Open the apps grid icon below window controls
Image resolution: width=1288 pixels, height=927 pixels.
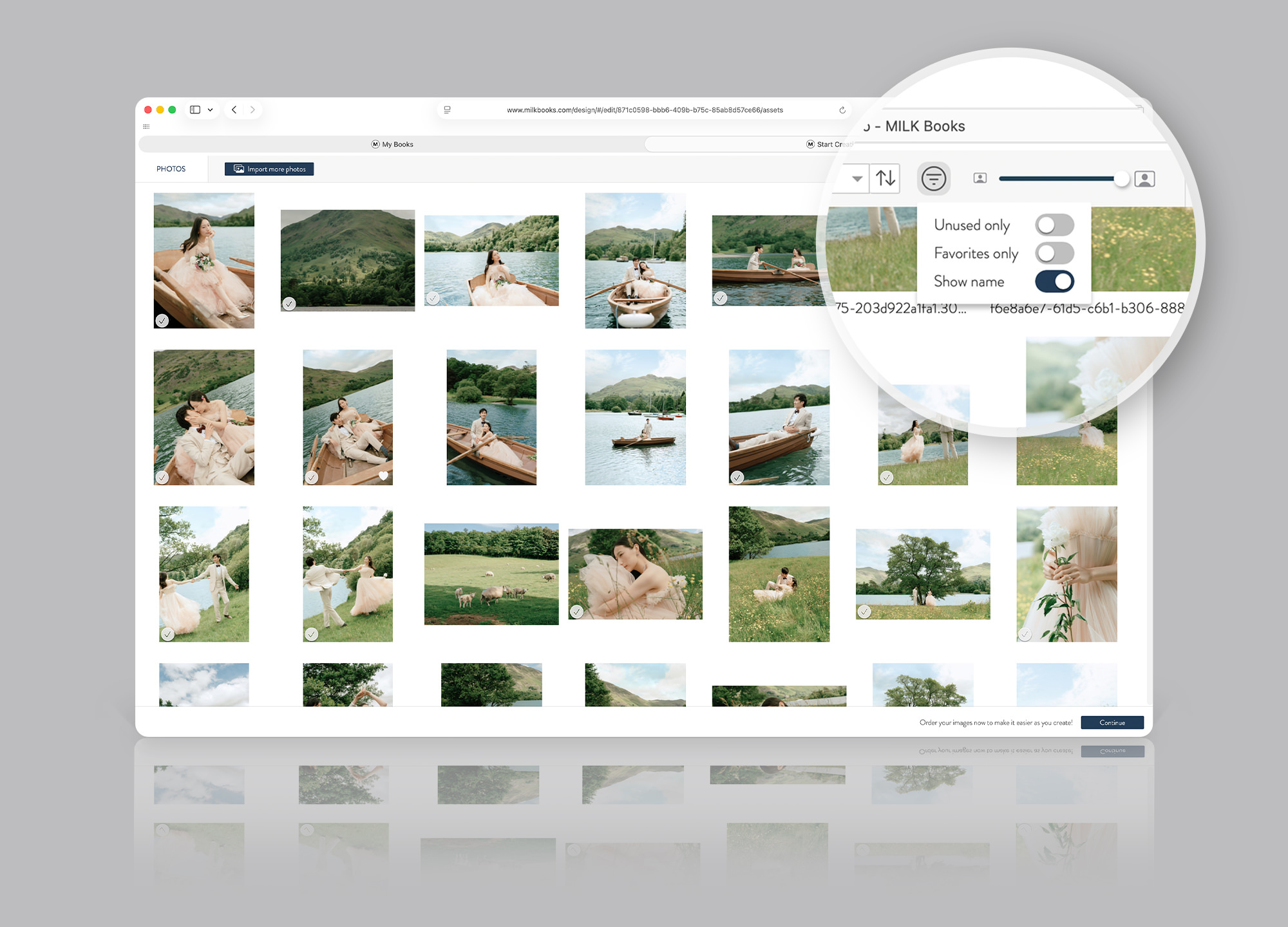(x=146, y=127)
